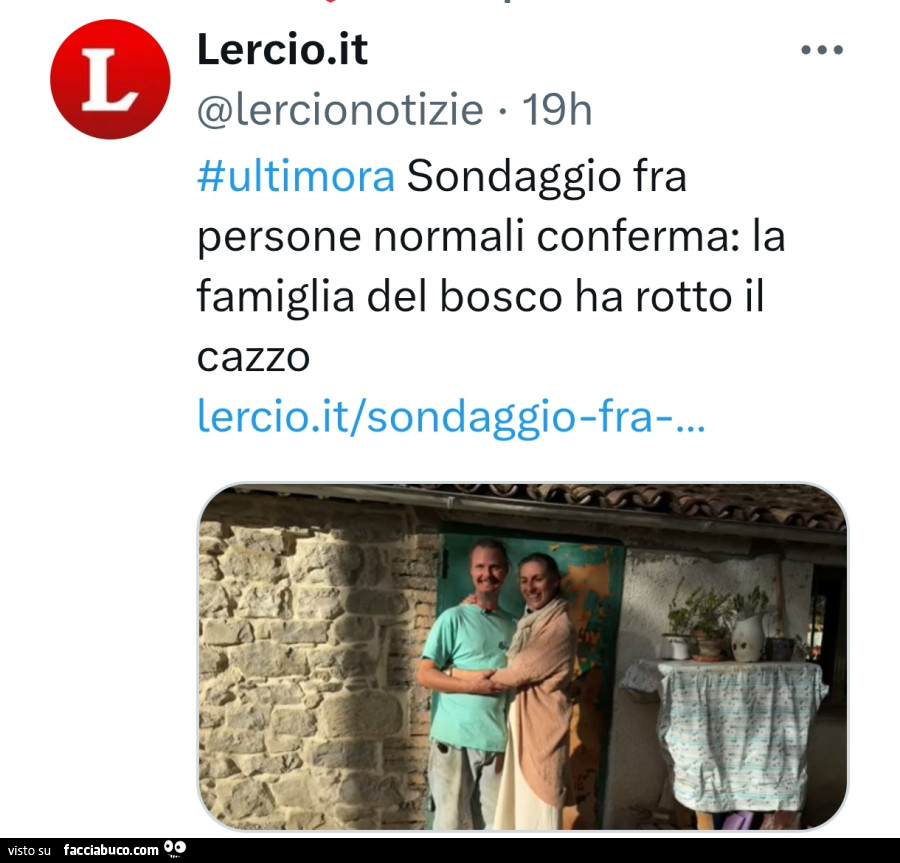Click the facciabuco.com logo text

point(111,850)
